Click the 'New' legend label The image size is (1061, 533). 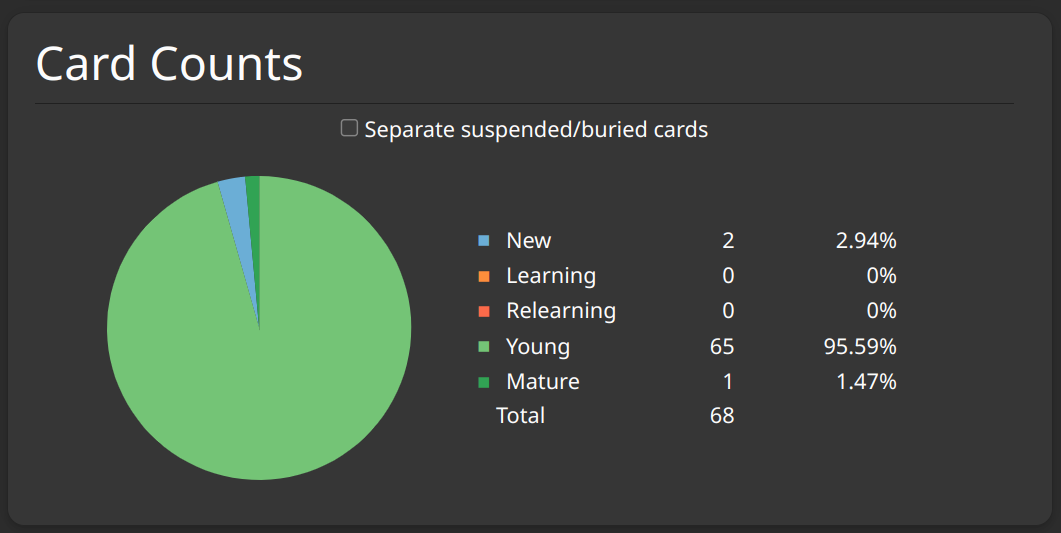point(528,240)
